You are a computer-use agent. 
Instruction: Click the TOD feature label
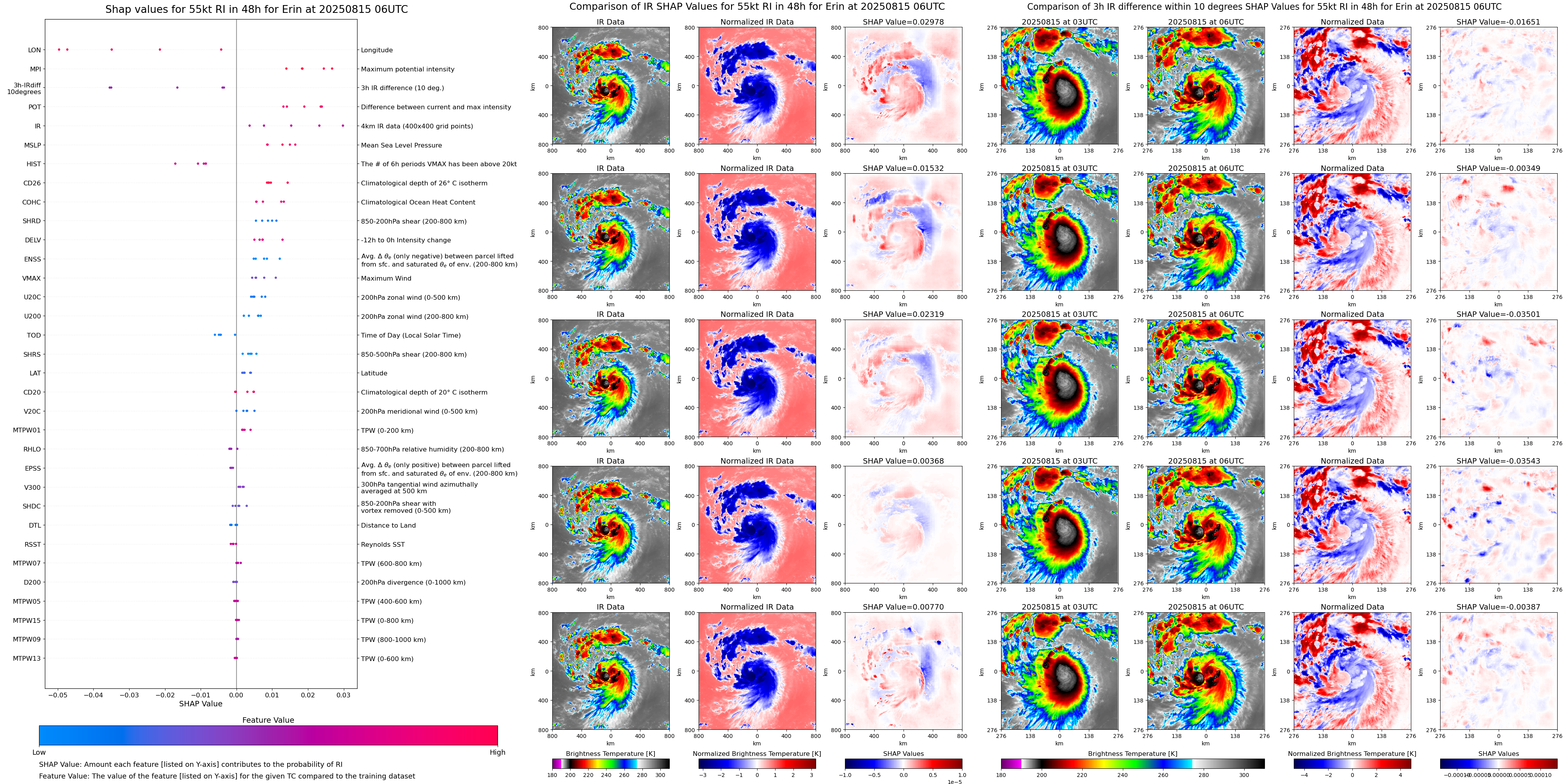pos(34,335)
